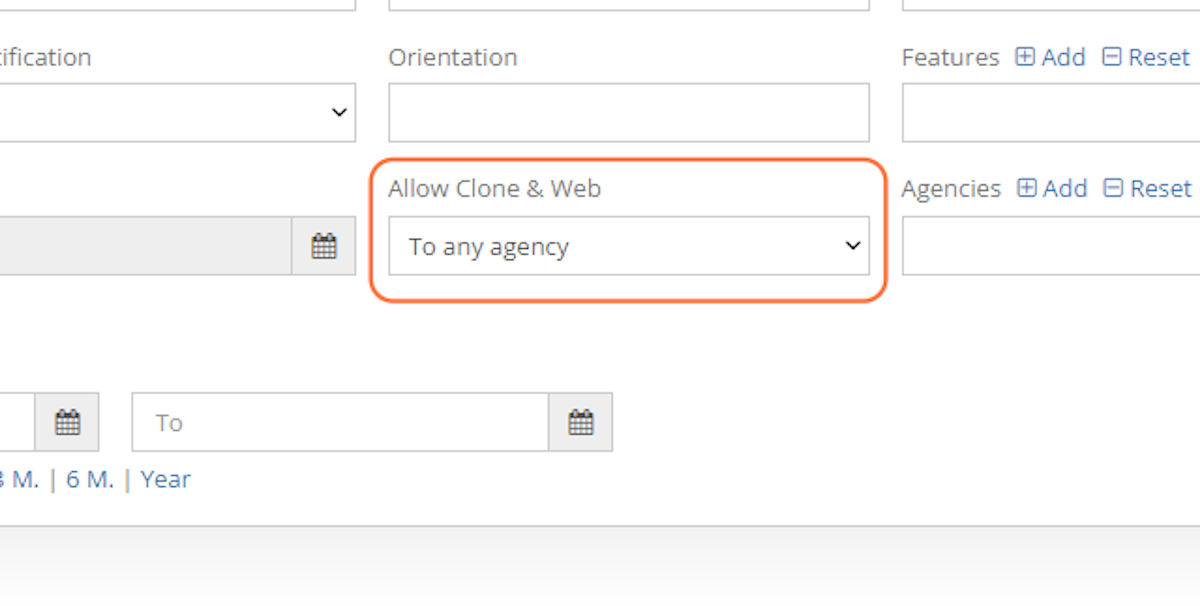The height and width of the screenshot is (606, 1200).
Task: Click into the Agencies input box
Action: (x=1050, y=246)
